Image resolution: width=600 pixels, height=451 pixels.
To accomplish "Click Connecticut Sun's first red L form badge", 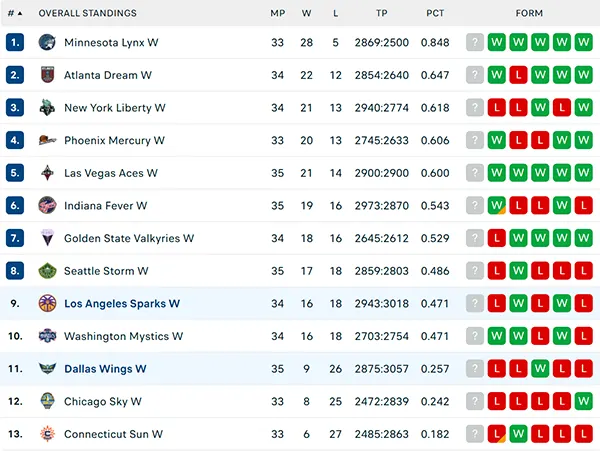I will point(497,434).
